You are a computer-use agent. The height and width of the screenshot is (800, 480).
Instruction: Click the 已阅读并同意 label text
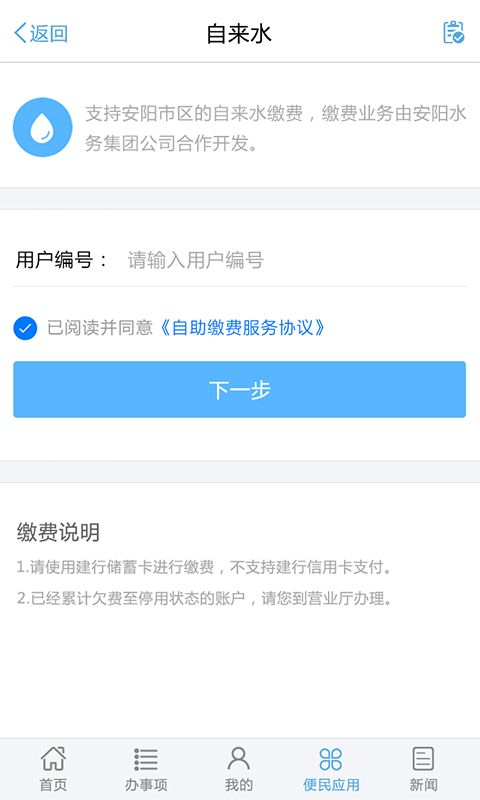(x=100, y=328)
